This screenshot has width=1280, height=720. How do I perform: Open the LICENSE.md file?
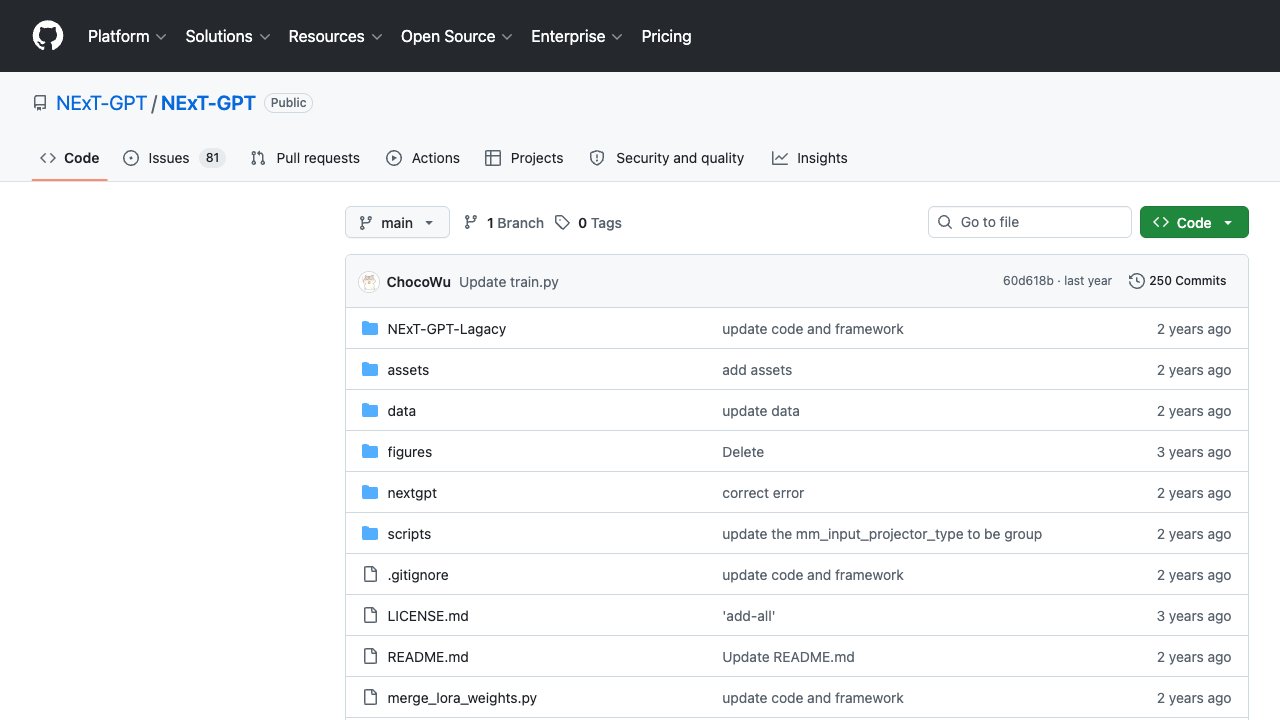click(x=428, y=616)
